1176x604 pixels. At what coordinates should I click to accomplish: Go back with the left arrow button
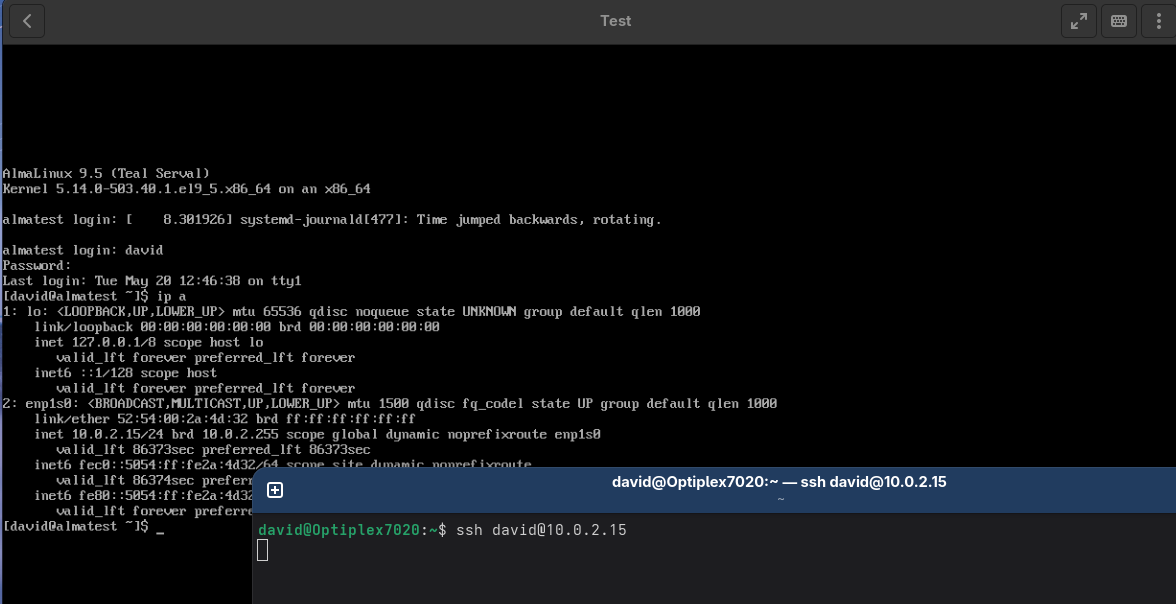pos(27,21)
